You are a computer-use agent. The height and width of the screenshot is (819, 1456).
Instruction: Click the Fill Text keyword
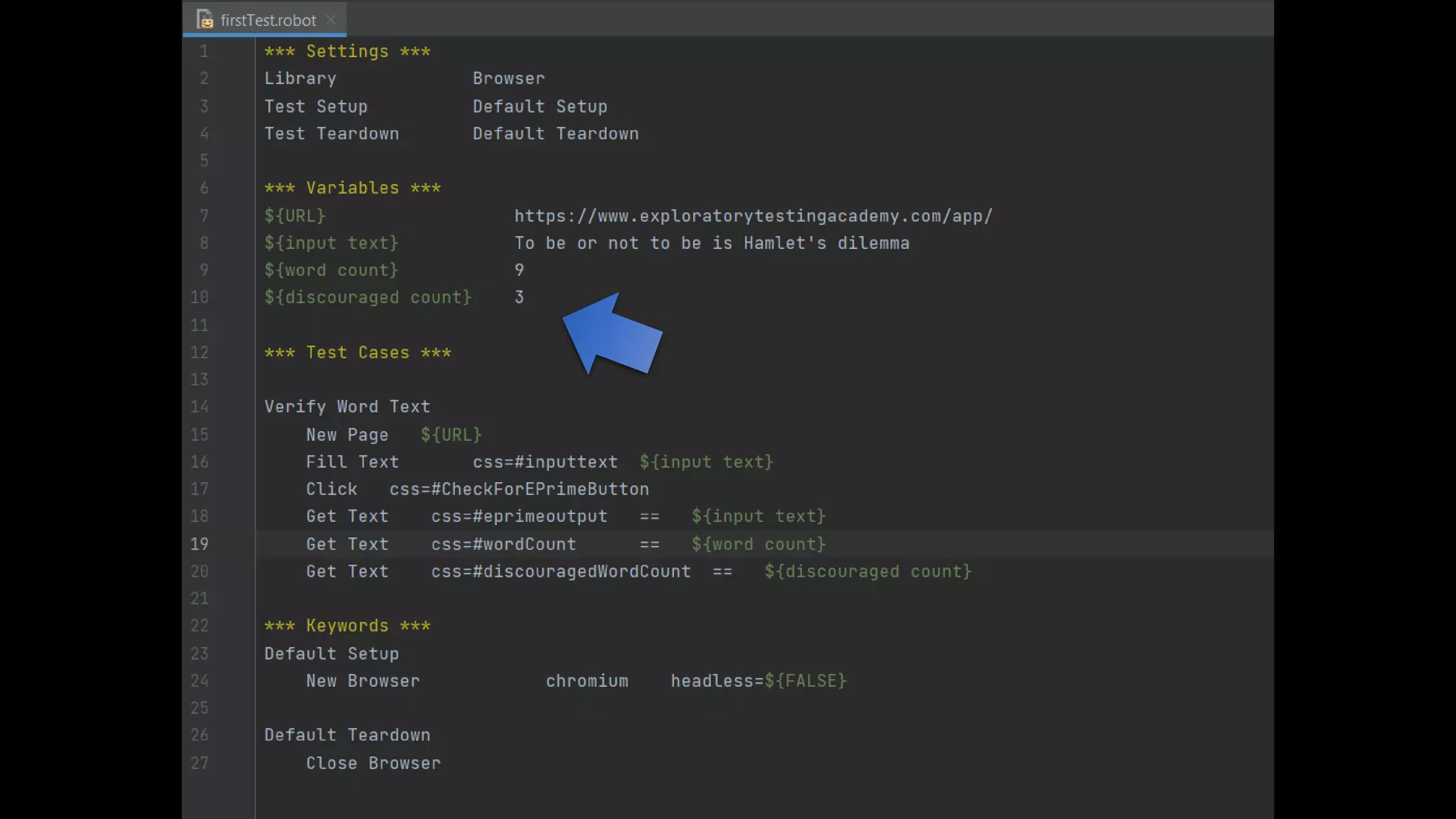tap(352, 462)
